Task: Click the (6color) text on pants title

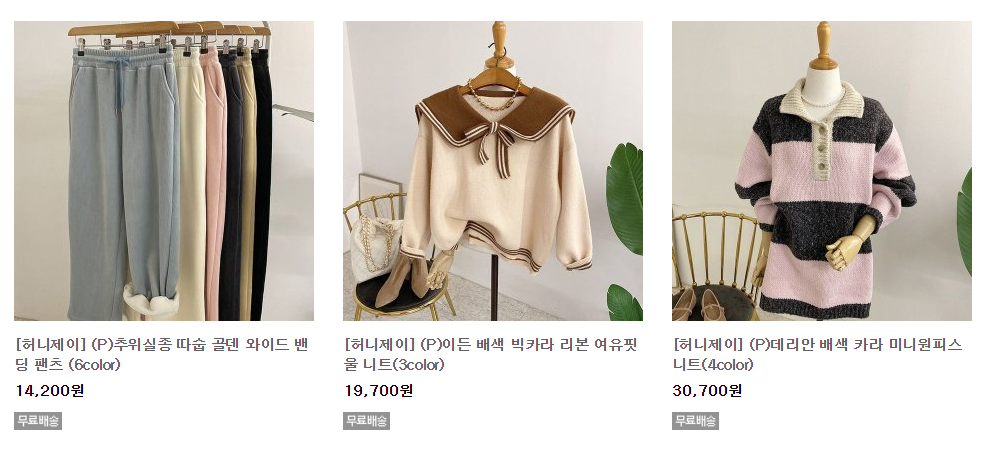Action: click(94, 365)
